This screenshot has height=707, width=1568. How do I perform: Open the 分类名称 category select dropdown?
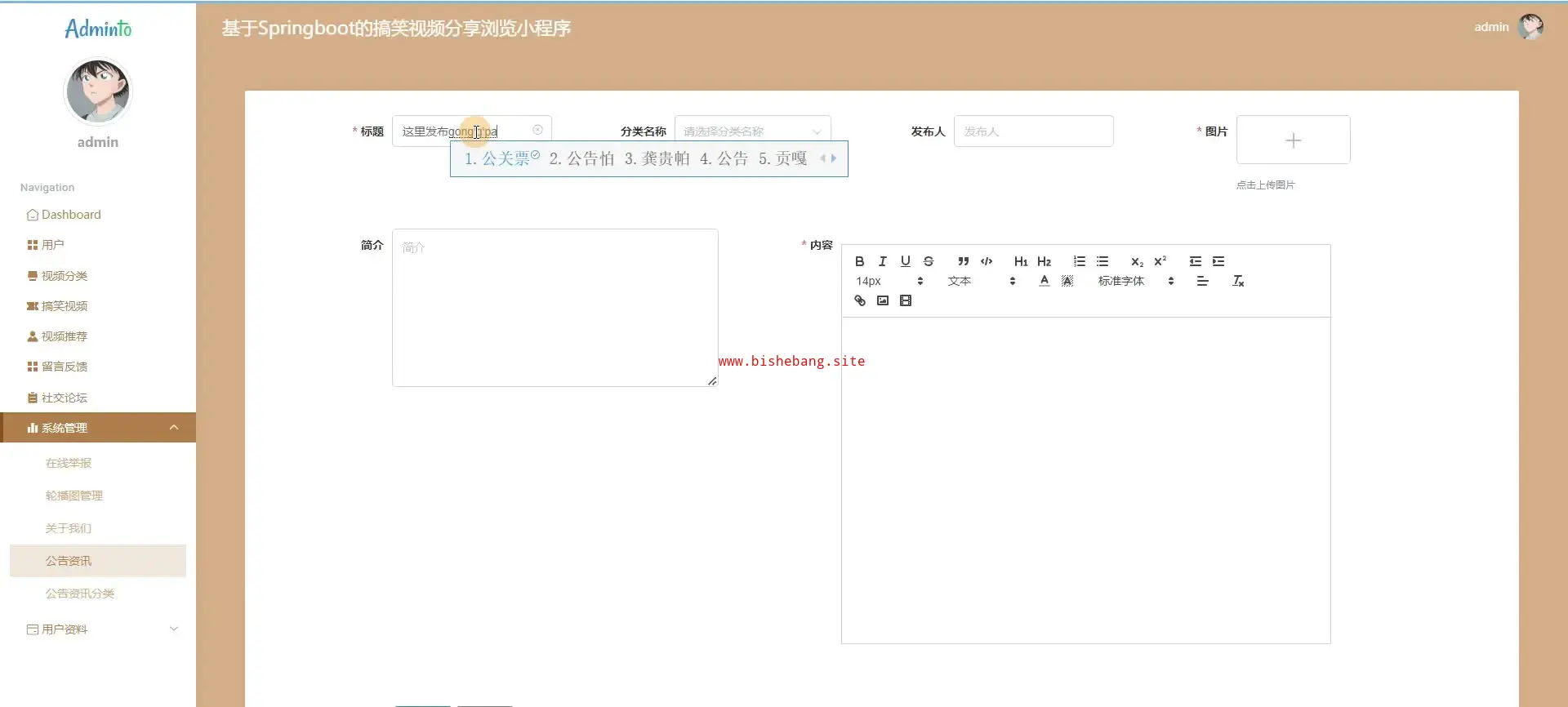coord(752,131)
